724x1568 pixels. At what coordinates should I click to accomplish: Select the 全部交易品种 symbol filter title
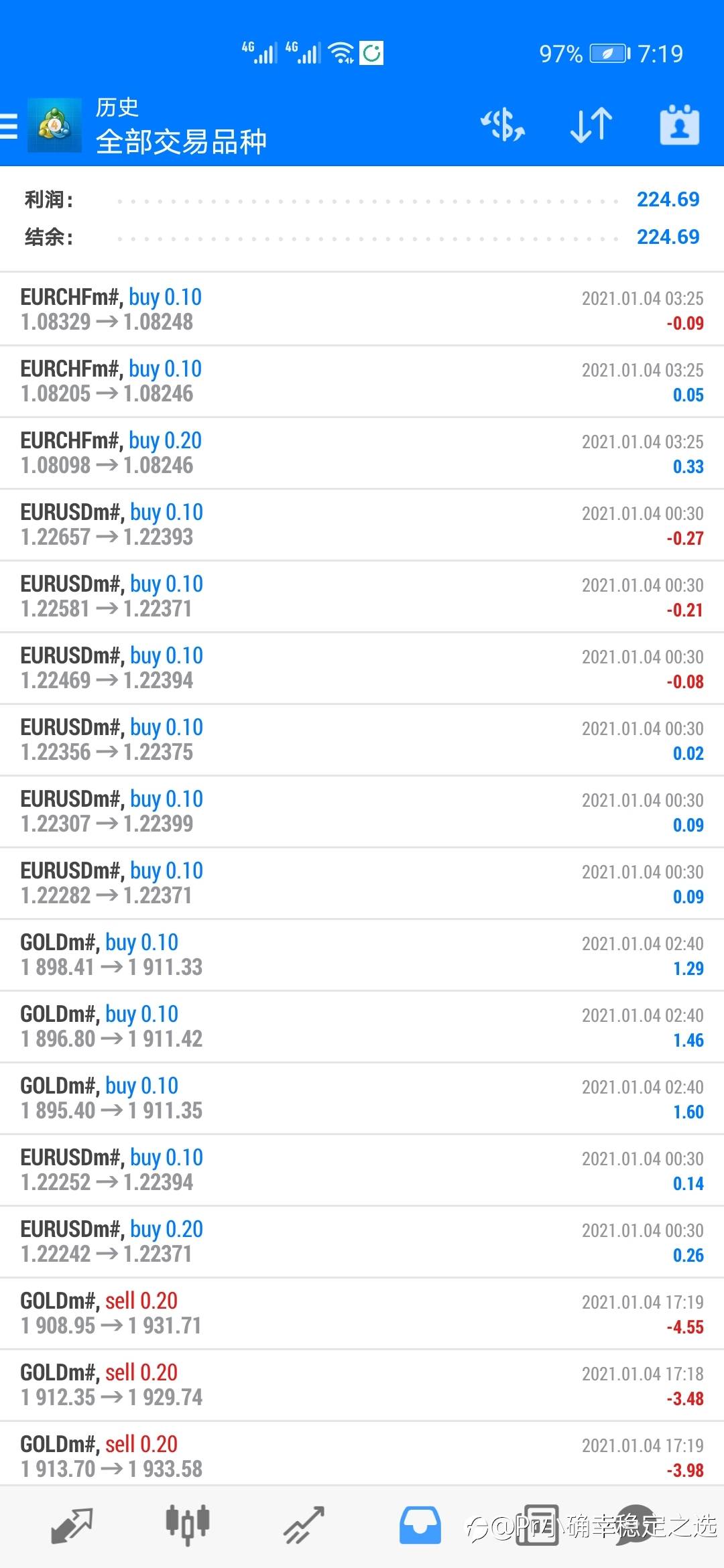pyautogui.click(x=181, y=142)
